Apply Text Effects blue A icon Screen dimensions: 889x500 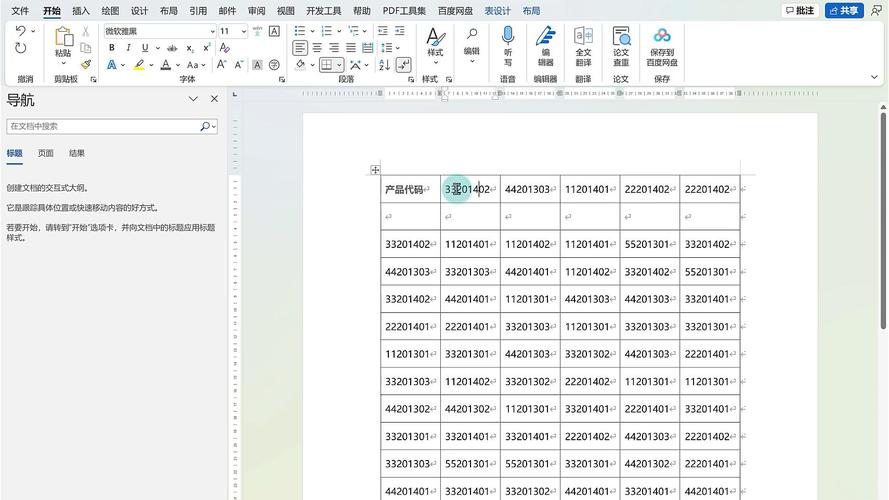coord(112,65)
